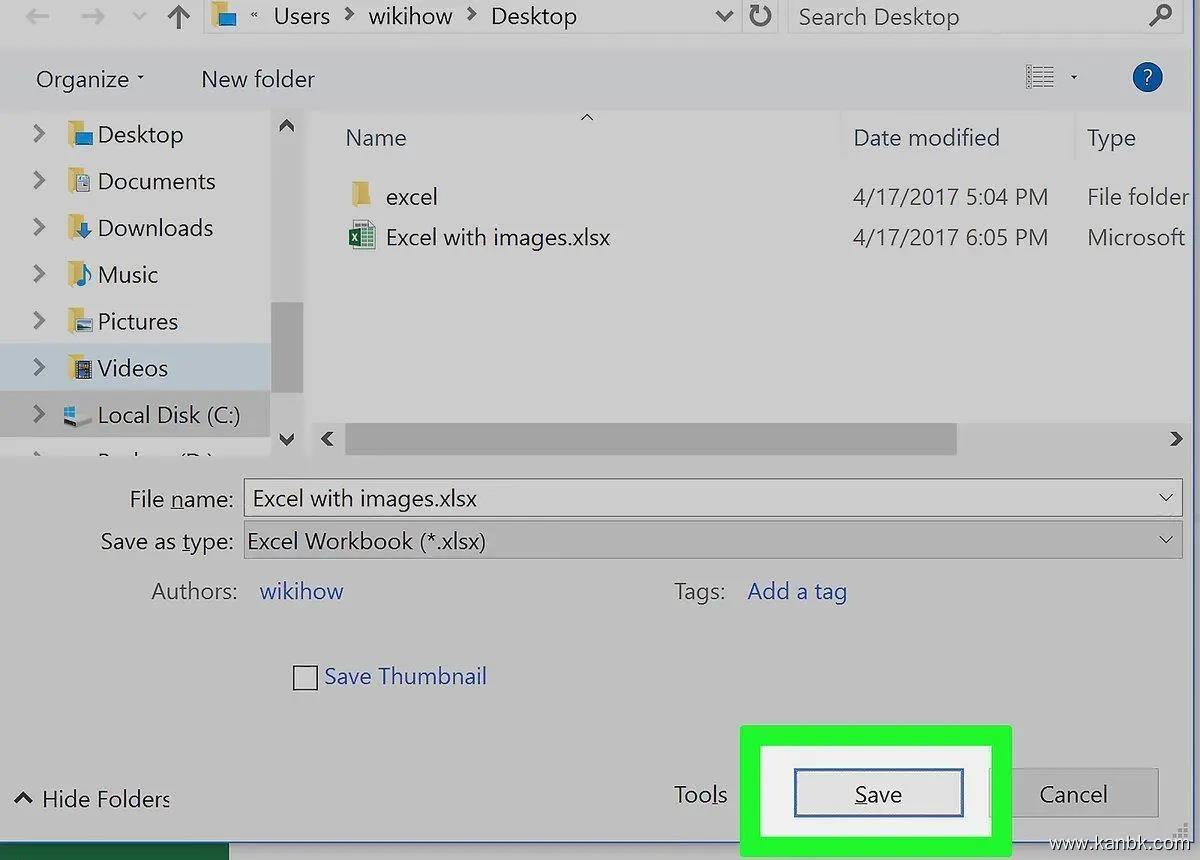Click the Save button
The width and height of the screenshot is (1200, 860).
[878, 794]
